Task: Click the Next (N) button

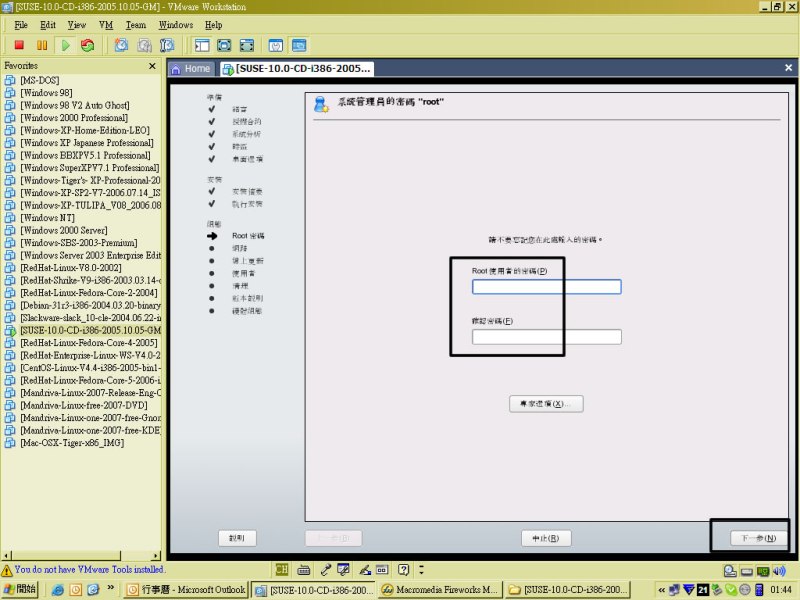Action: pos(758,538)
